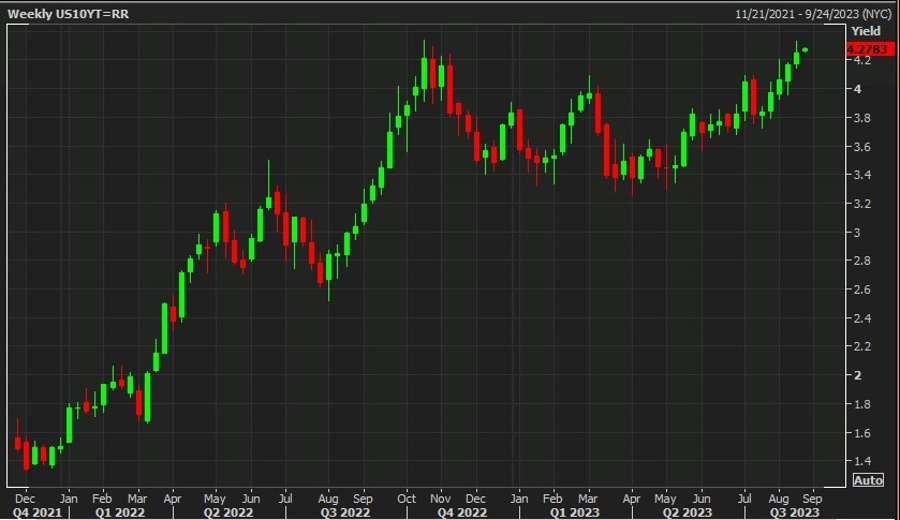Click the 4.2 value on the yield axis

coord(862,60)
